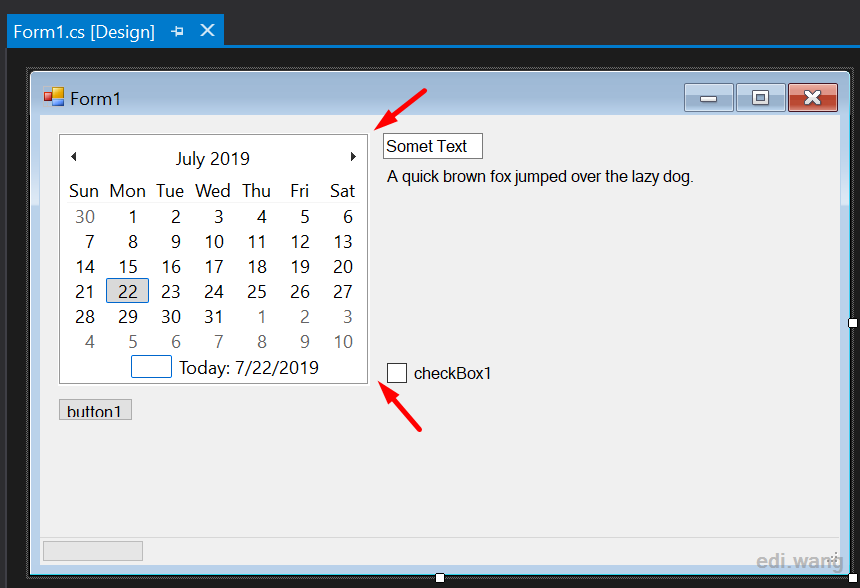The width and height of the screenshot is (860, 588).
Task: Select July 22 in the calendar
Action: 127,291
